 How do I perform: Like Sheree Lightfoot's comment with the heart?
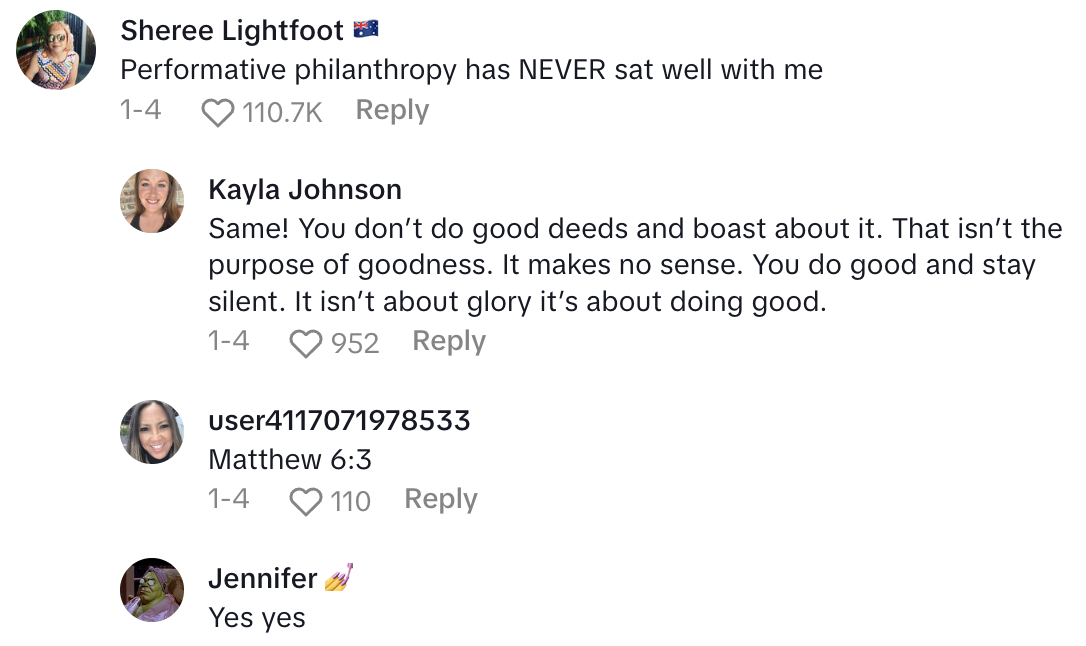[x=217, y=112]
